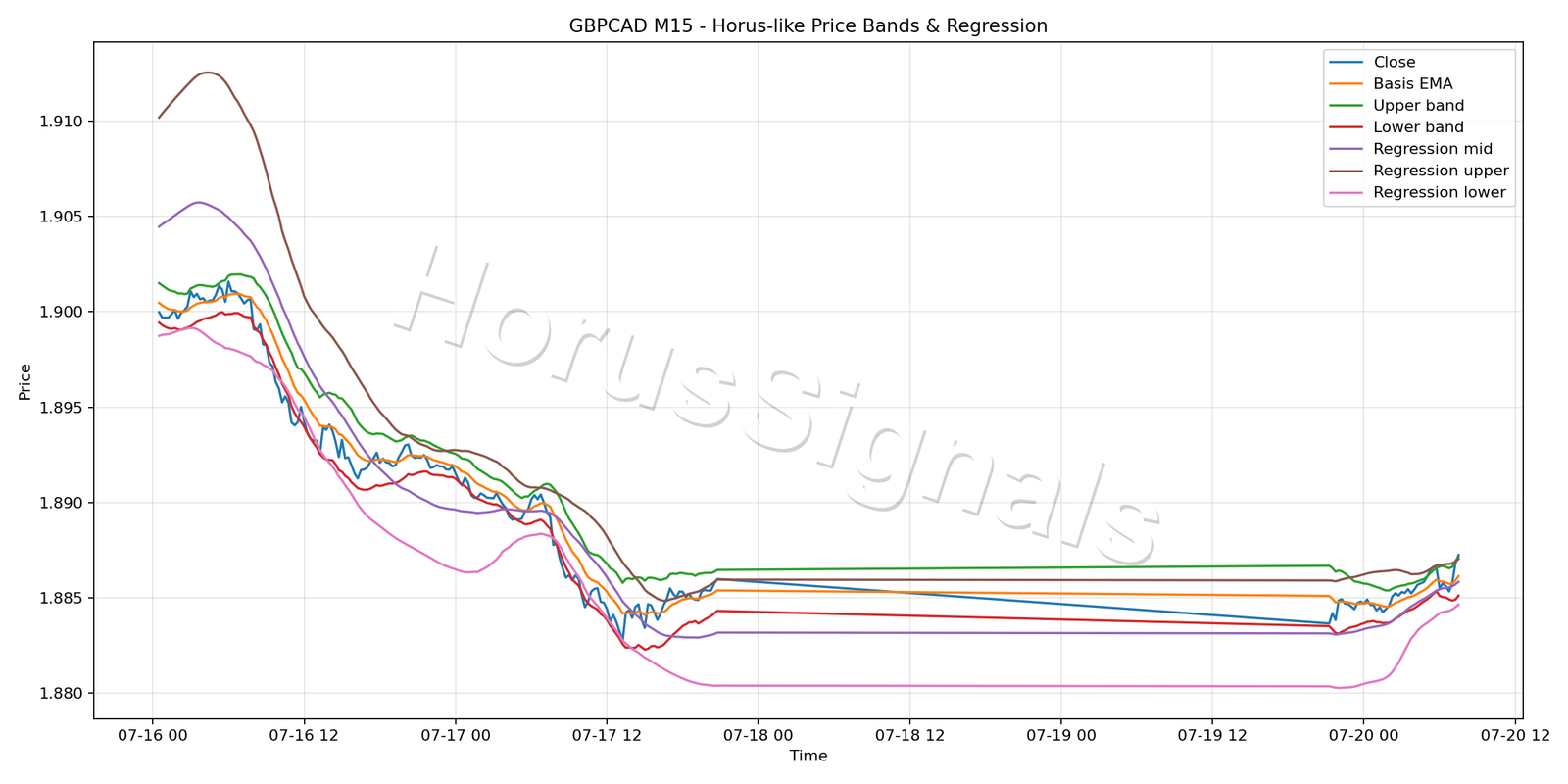
Task: Click the 1.895 y-axis tick label
Action: point(61,408)
